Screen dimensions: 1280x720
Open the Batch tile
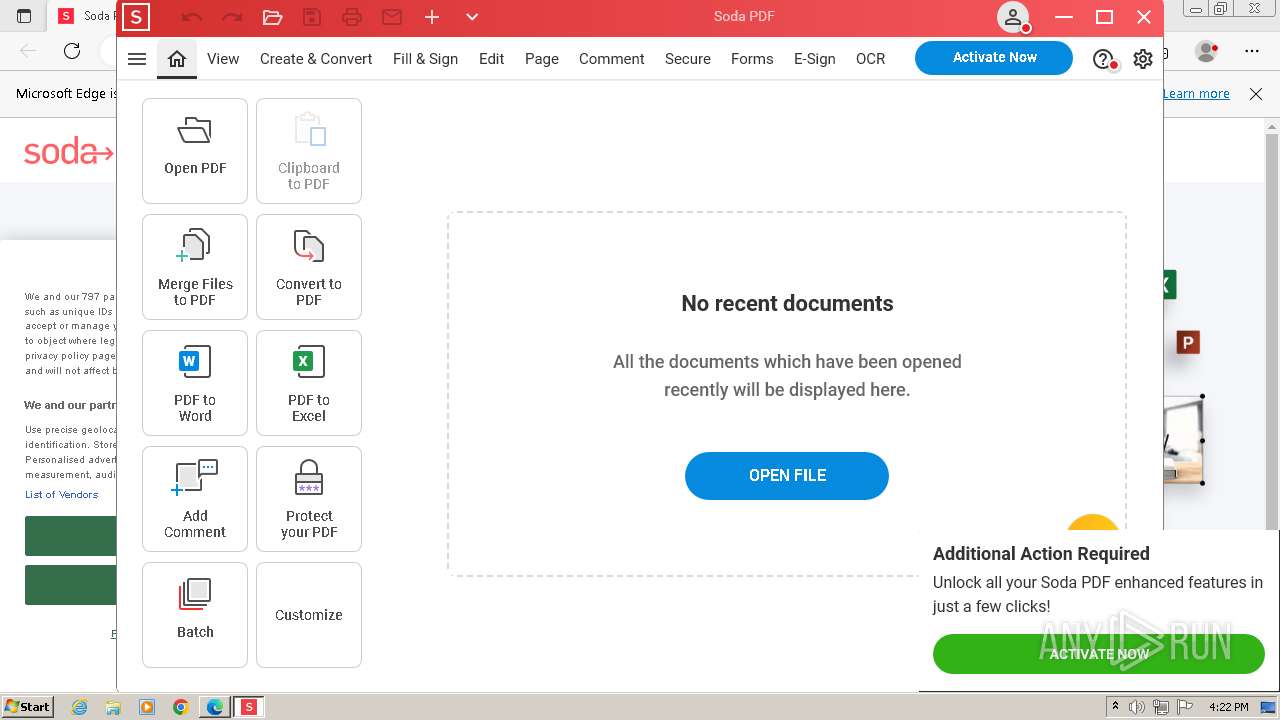[195, 615]
